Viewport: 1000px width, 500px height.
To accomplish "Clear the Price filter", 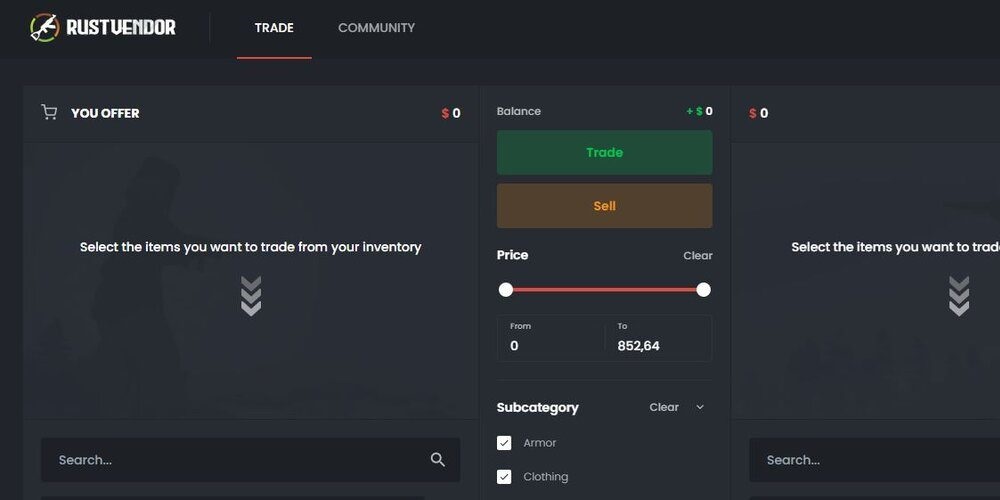I will [698, 256].
